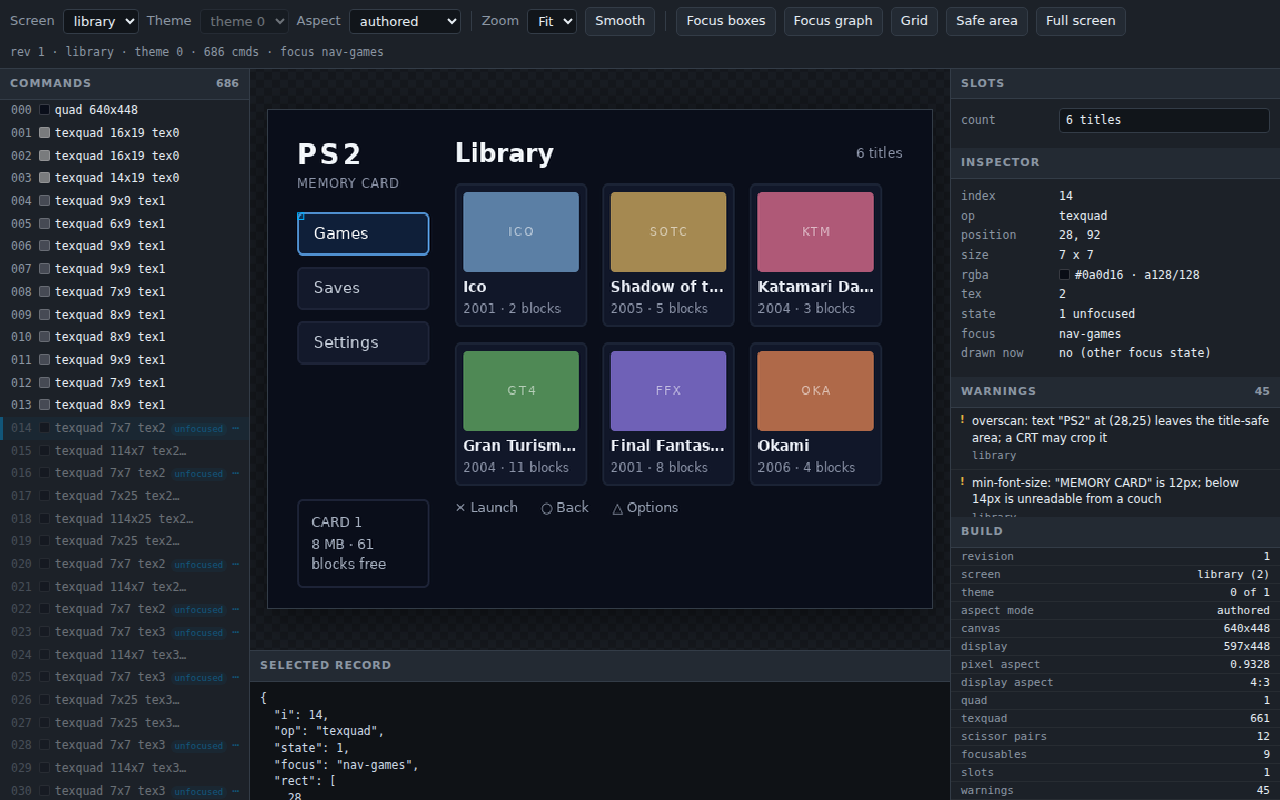
Task: Click the Ico title card text
Action: click(x=475, y=287)
